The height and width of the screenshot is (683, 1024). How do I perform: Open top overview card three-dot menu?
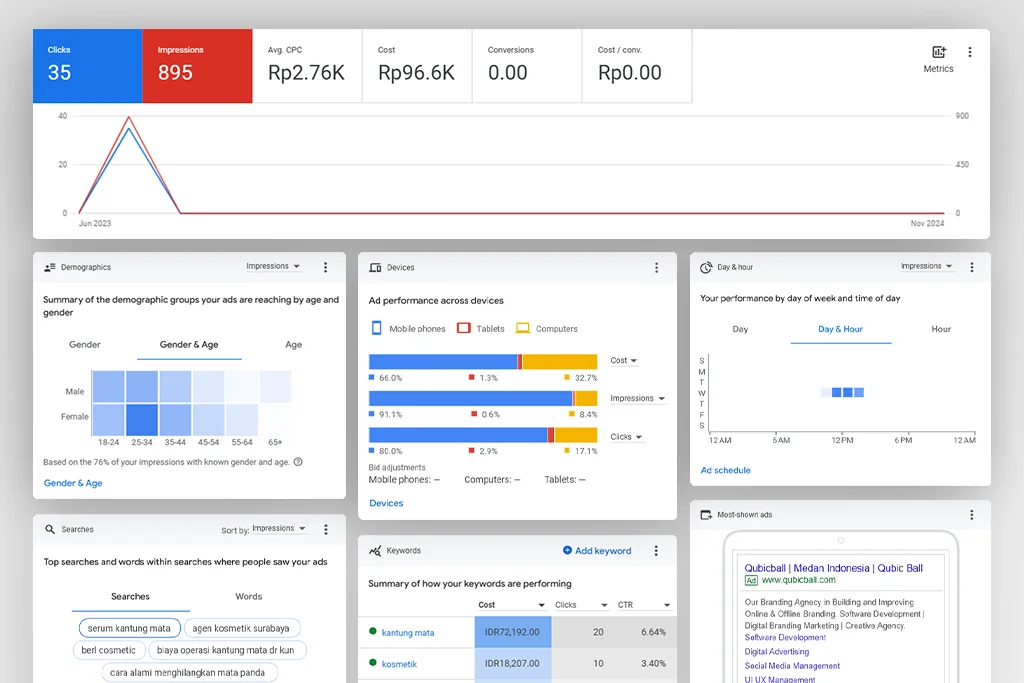(x=969, y=52)
